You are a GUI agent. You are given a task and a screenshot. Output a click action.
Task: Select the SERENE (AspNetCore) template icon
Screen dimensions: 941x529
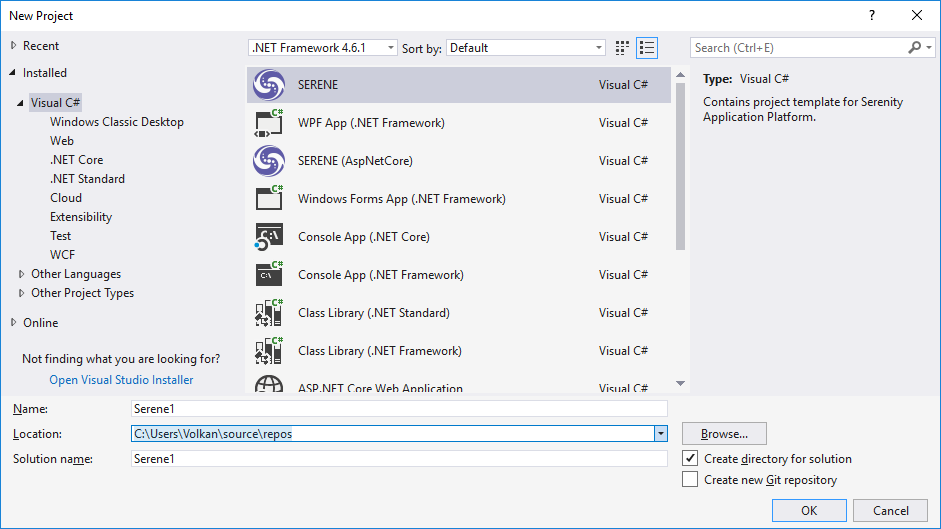tap(268, 161)
